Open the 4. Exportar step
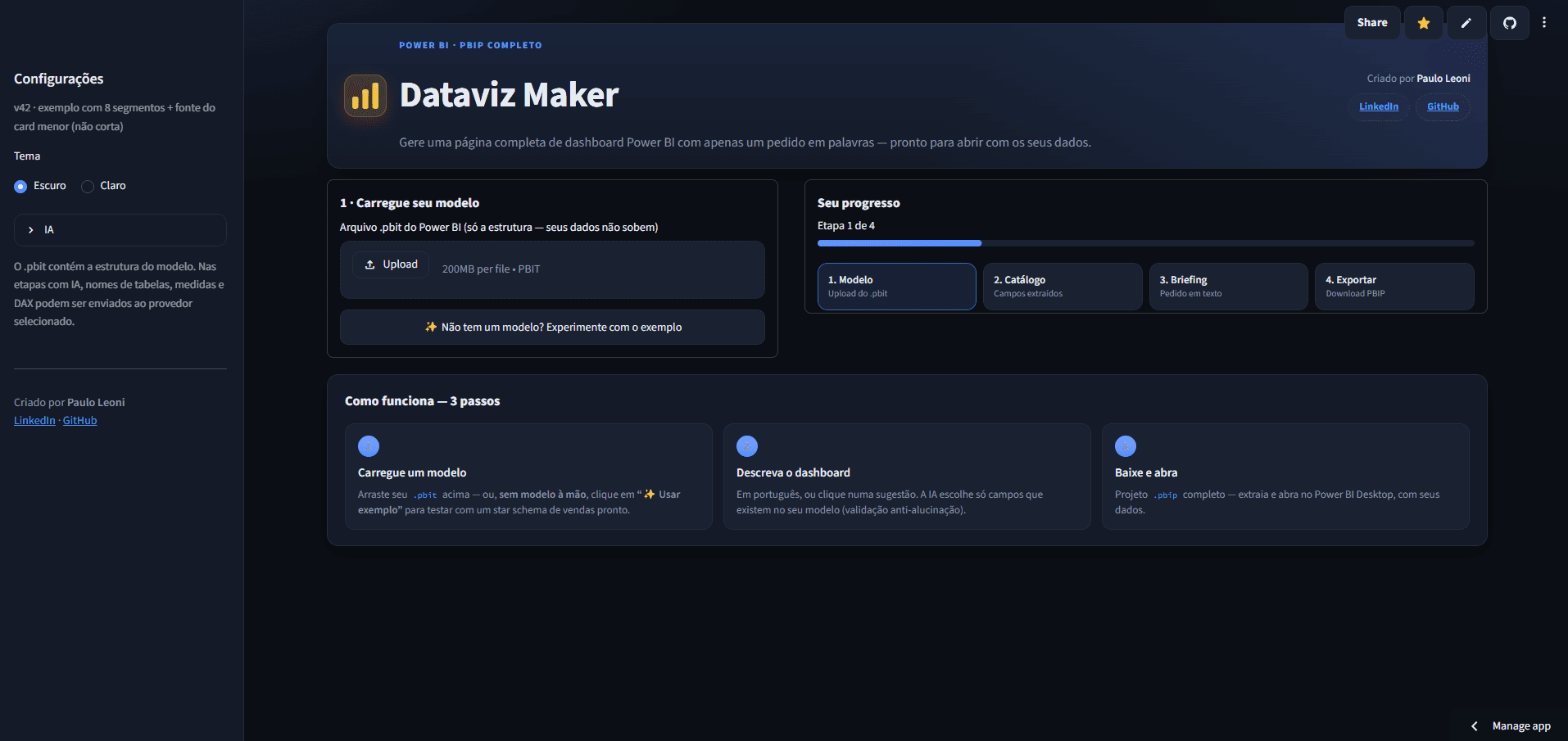 point(1394,287)
